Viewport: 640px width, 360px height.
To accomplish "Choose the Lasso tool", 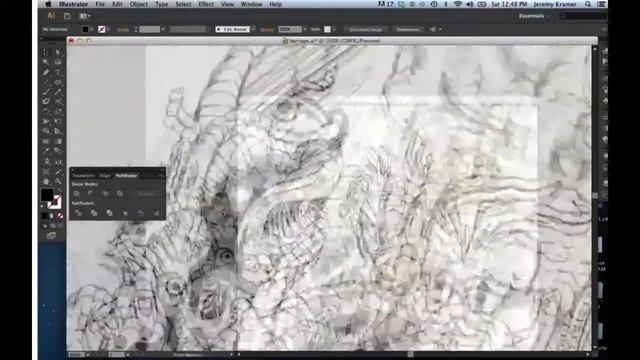I will pyautogui.click(x=58, y=62).
